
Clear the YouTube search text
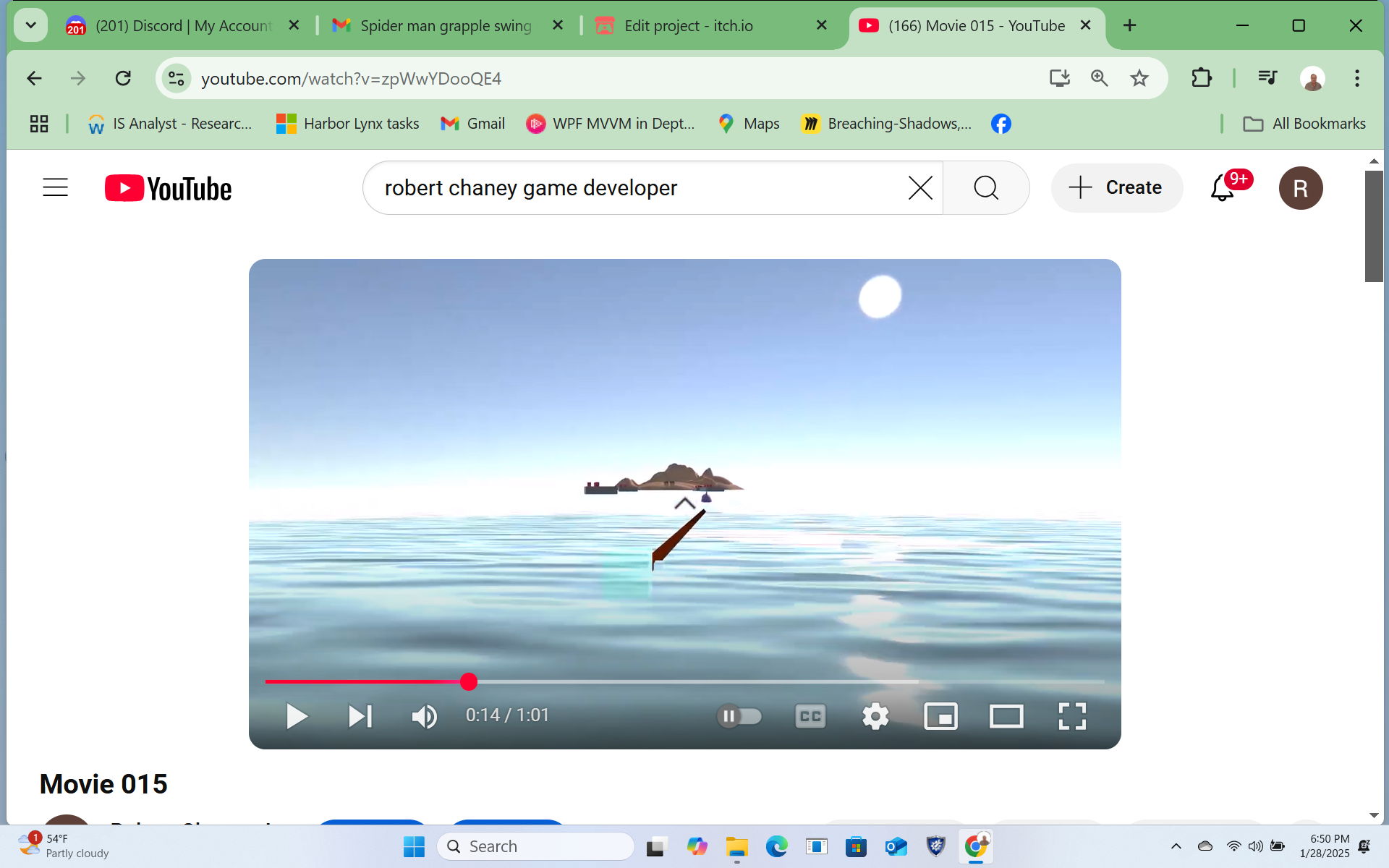[919, 188]
